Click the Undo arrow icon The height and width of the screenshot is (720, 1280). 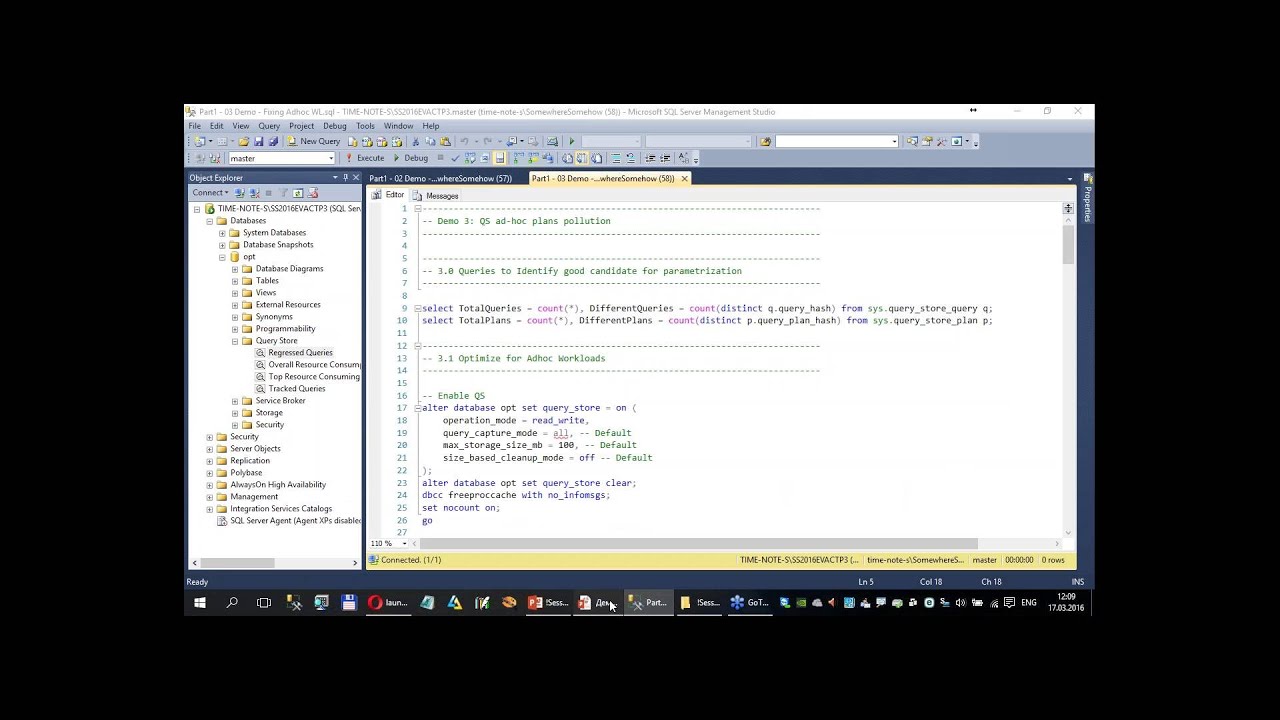point(464,142)
